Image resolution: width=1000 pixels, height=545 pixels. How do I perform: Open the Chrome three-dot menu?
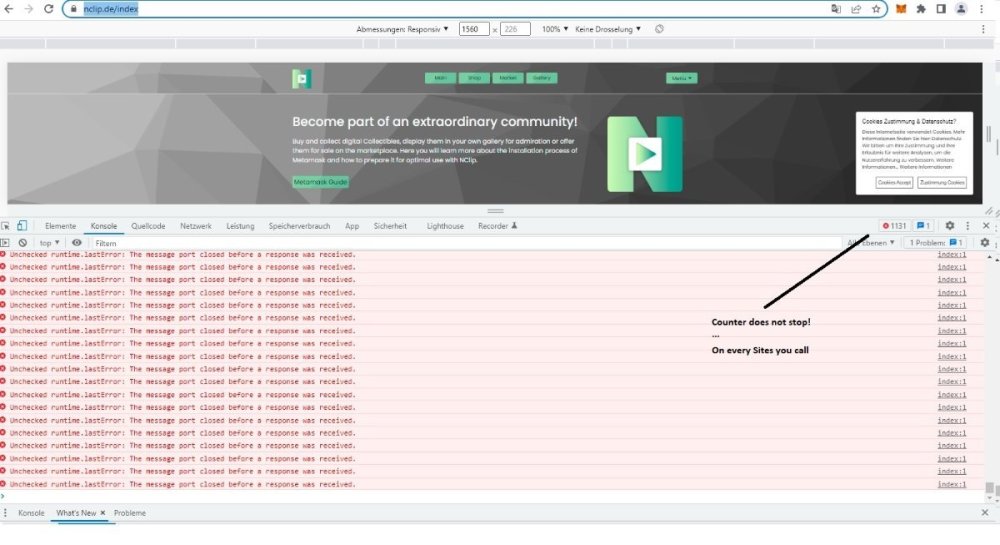(x=982, y=9)
